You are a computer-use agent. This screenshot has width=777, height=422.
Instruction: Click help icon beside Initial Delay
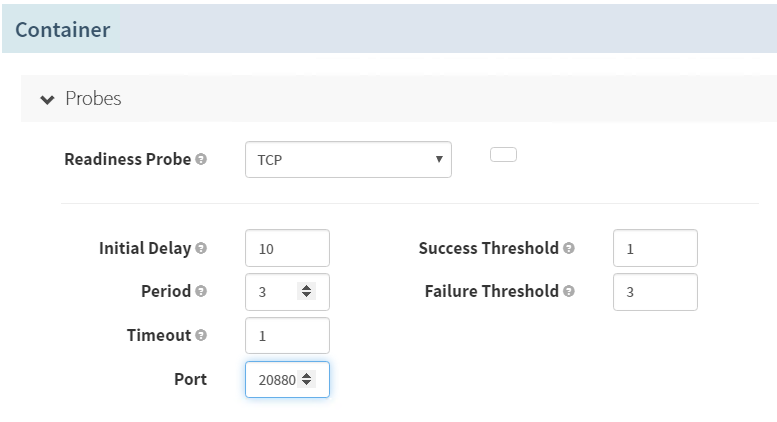coord(202,248)
